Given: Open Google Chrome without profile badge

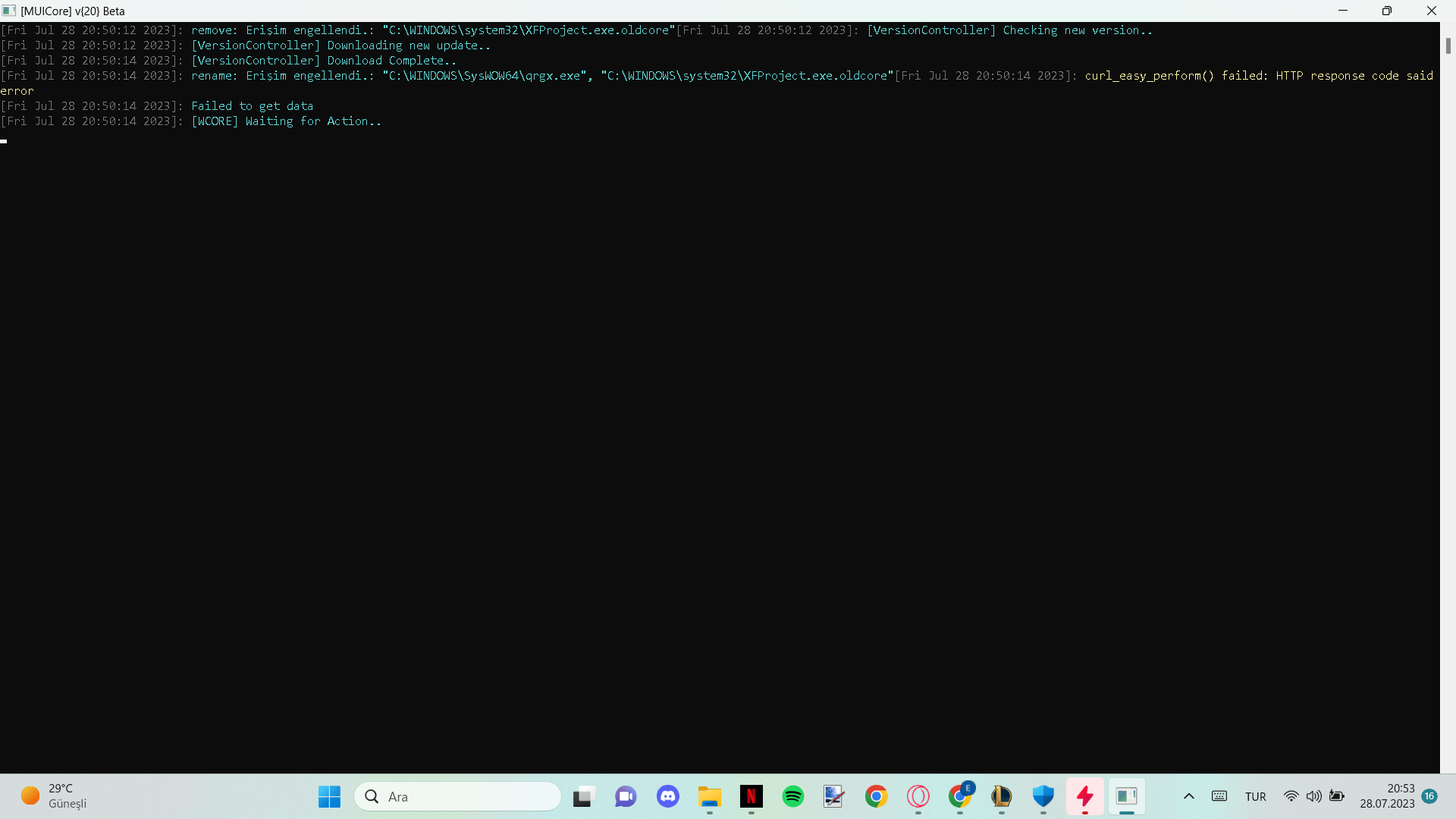Looking at the screenshot, I should click(x=877, y=796).
